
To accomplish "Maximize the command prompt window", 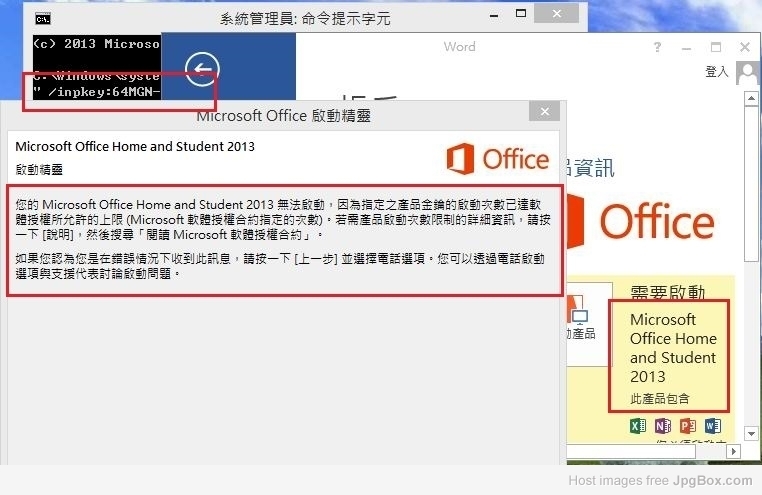I will point(521,14).
